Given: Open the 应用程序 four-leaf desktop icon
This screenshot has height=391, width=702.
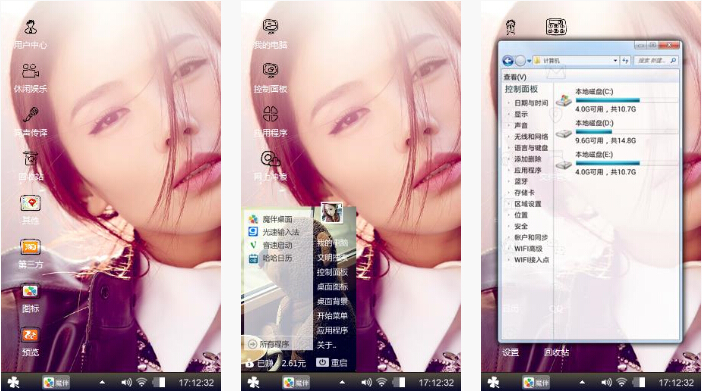Looking at the screenshot, I should (x=270, y=114).
